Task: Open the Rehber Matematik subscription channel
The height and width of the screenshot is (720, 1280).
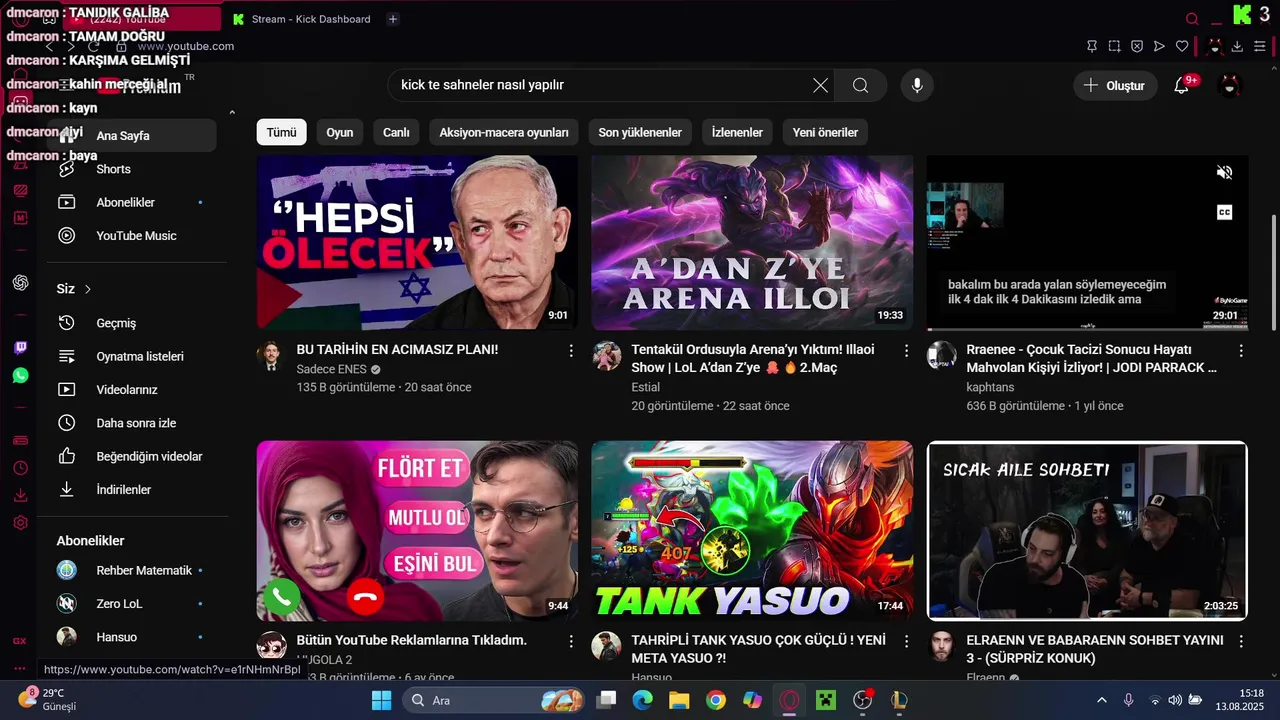Action: pos(132,570)
